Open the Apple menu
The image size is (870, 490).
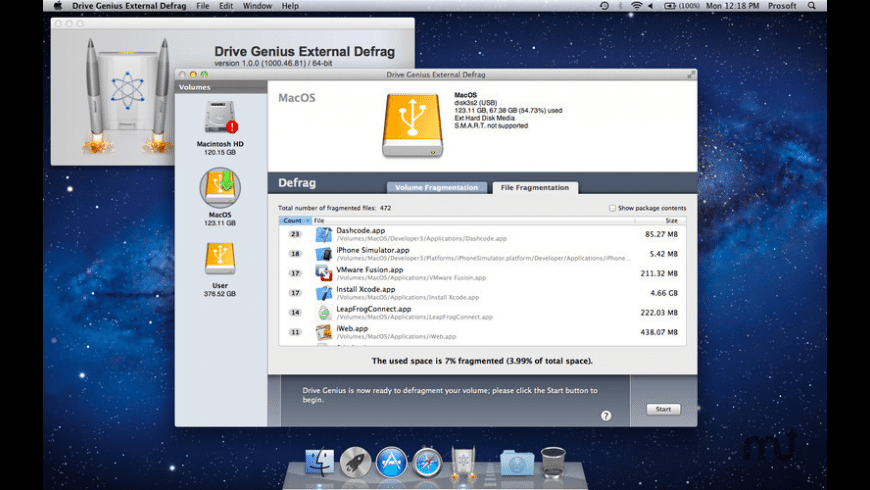(x=58, y=6)
